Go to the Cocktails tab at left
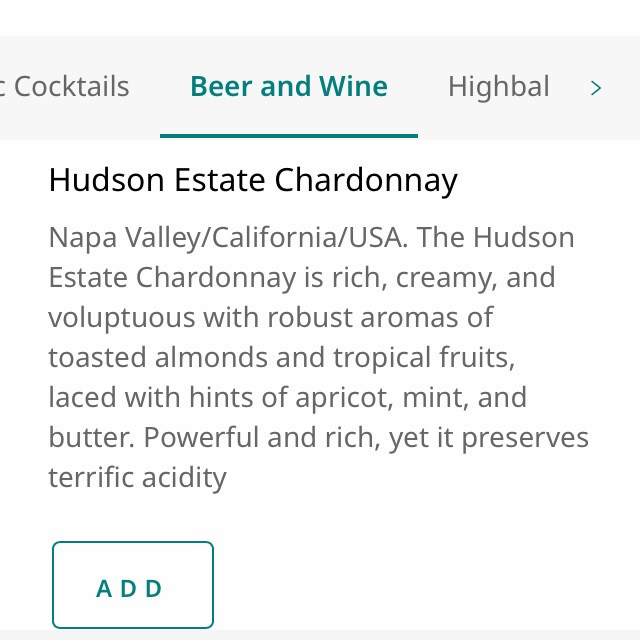 tap(68, 87)
